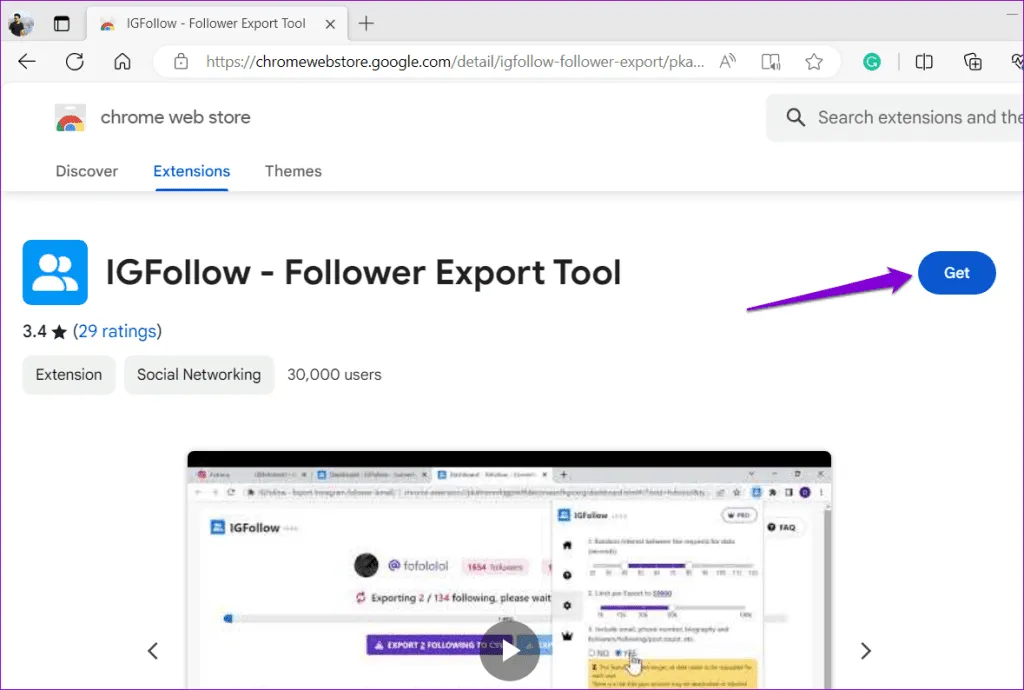Screen dimensions: 1024x690
Task: Play the IGFollow preview video
Action: 510,651
